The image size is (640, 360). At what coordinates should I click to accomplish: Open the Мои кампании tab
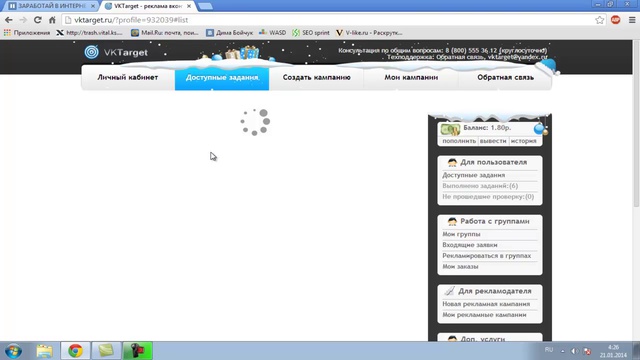coord(411,77)
